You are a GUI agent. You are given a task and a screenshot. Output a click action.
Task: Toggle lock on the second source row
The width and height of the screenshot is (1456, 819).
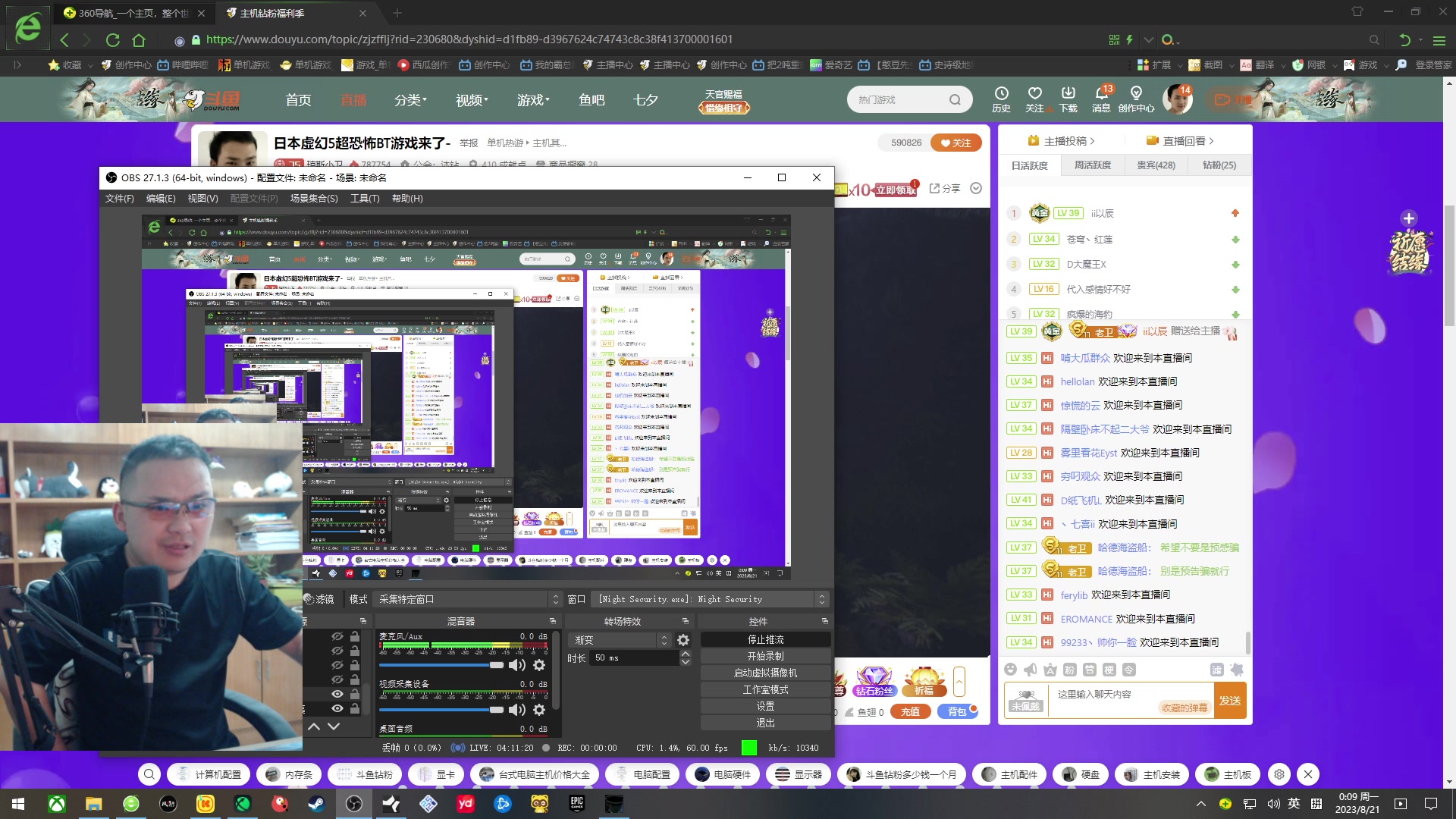(x=354, y=651)
